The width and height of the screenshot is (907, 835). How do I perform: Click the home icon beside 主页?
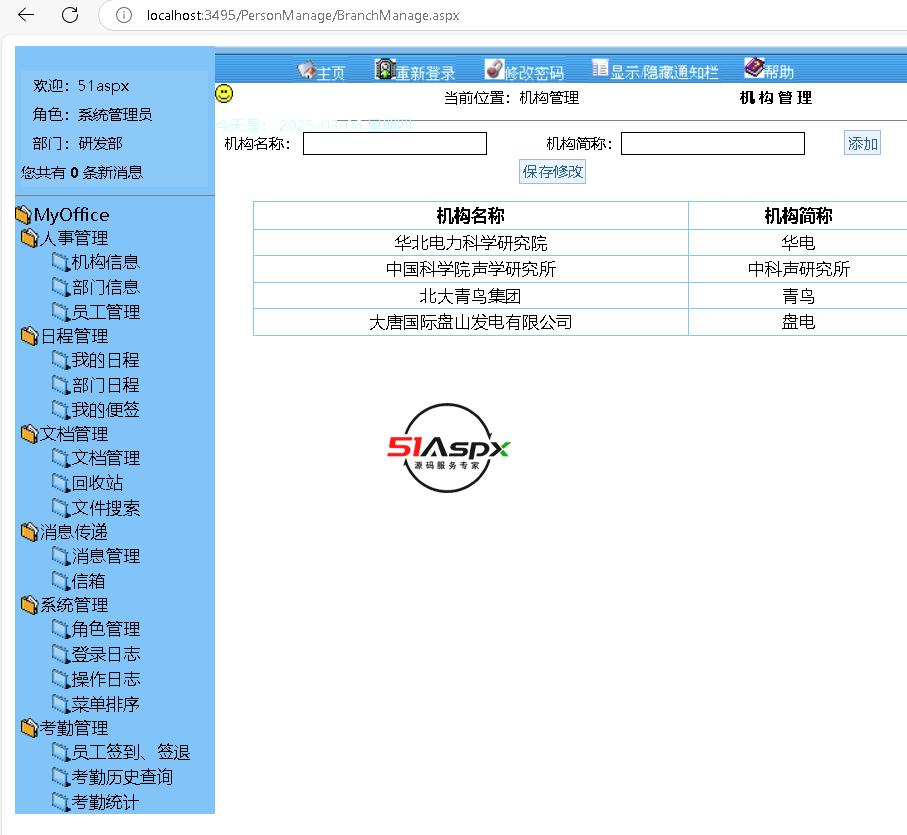coord(306,71)
